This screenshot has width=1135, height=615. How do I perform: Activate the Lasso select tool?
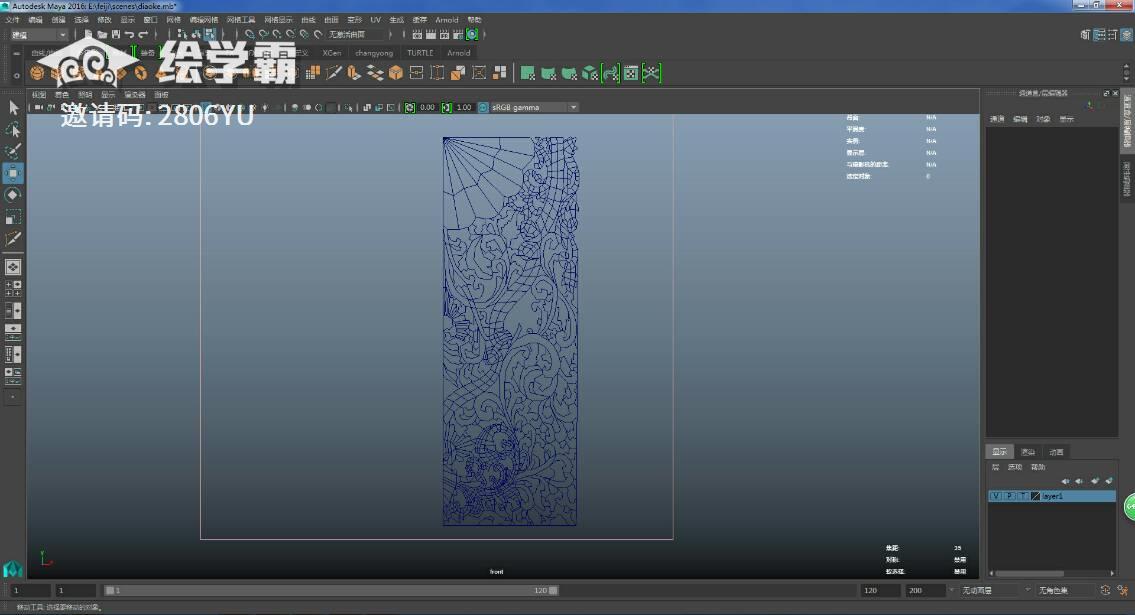pos(13,130)
